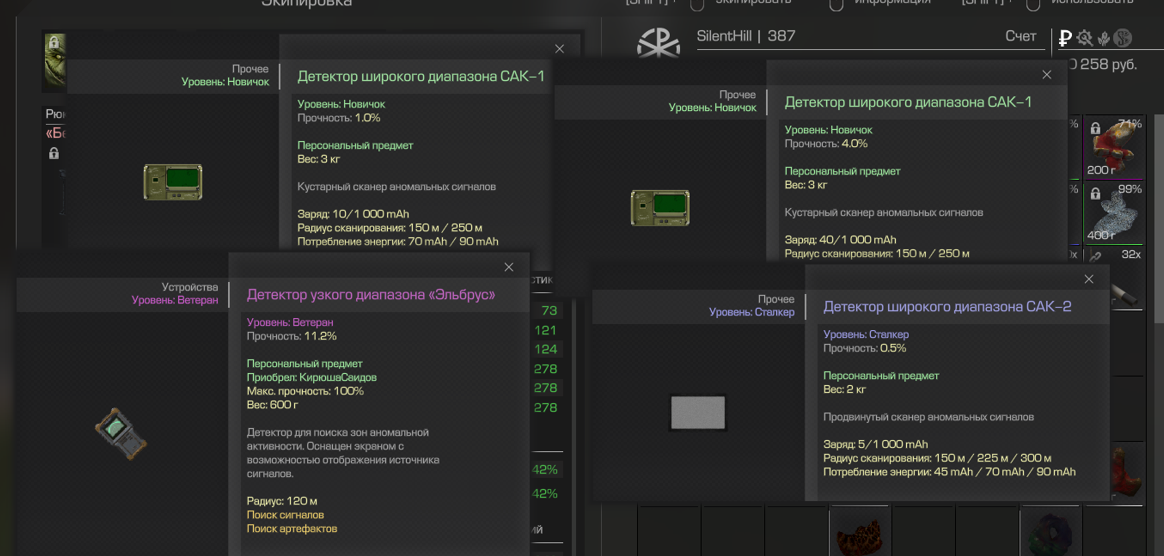Click Потребление энергии: 45 mAh / 70 mAh / 90 mAh
This screenshot has width=1164, height=556.
tap(949, 471)
